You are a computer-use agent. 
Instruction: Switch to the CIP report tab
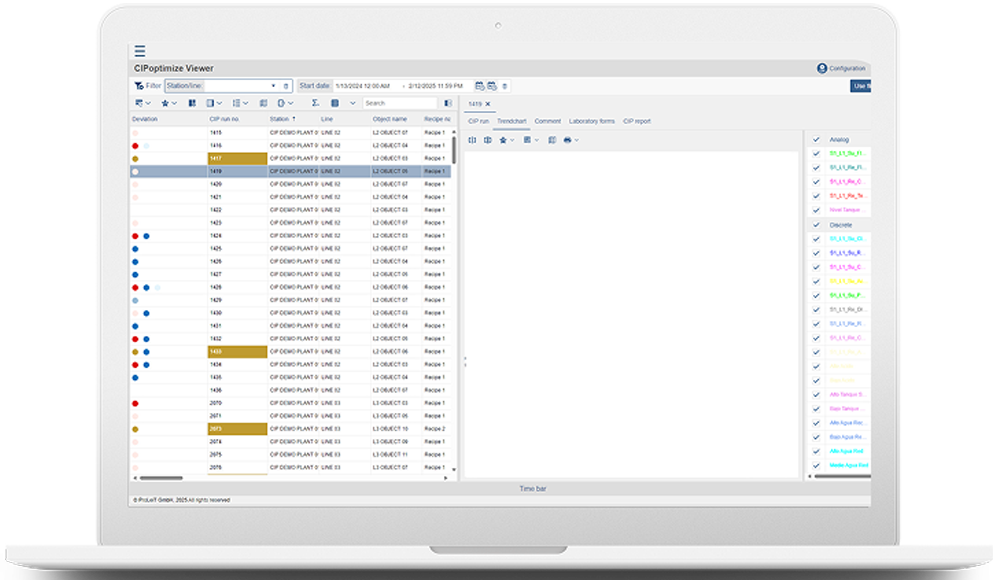[637, 121]
